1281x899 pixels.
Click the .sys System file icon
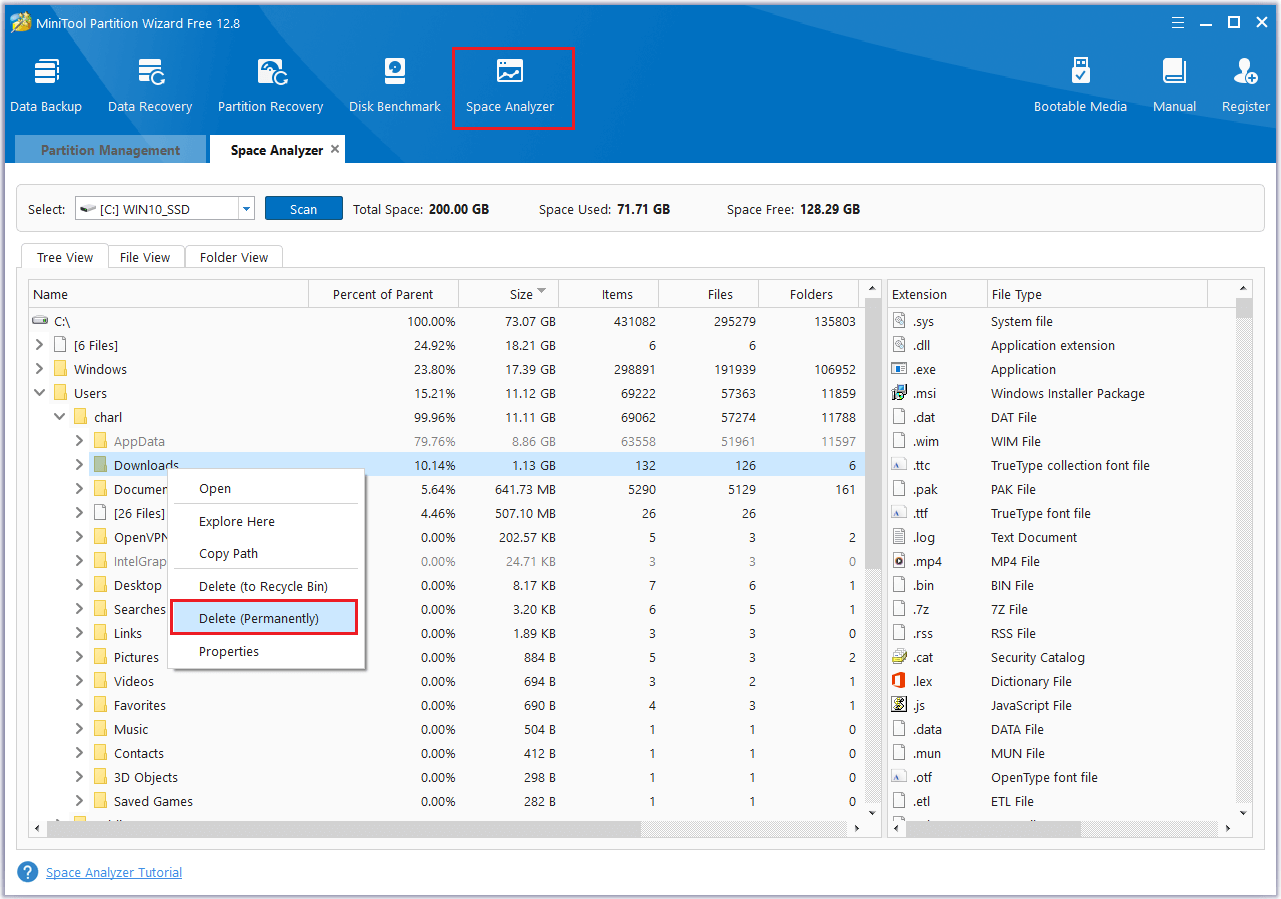click(x=898, y=321)
